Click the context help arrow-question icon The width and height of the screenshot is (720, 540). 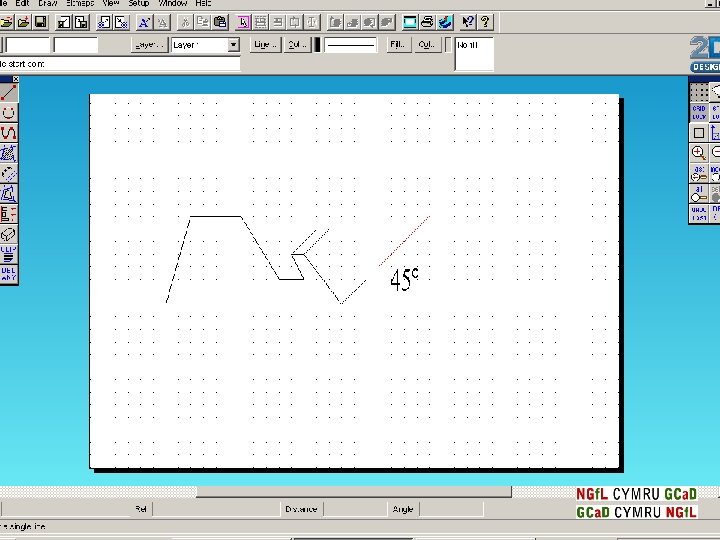(x=468, y=22)
